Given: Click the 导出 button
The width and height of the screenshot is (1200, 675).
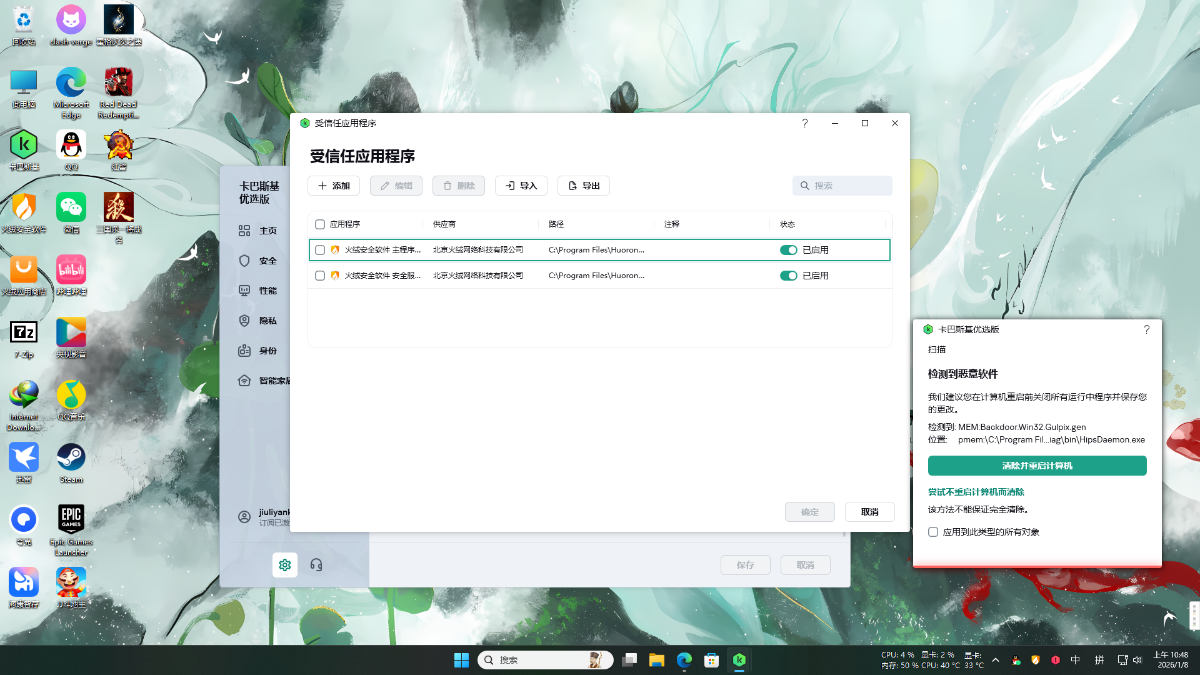Looking at the screenshot, I should click(583, 186).
